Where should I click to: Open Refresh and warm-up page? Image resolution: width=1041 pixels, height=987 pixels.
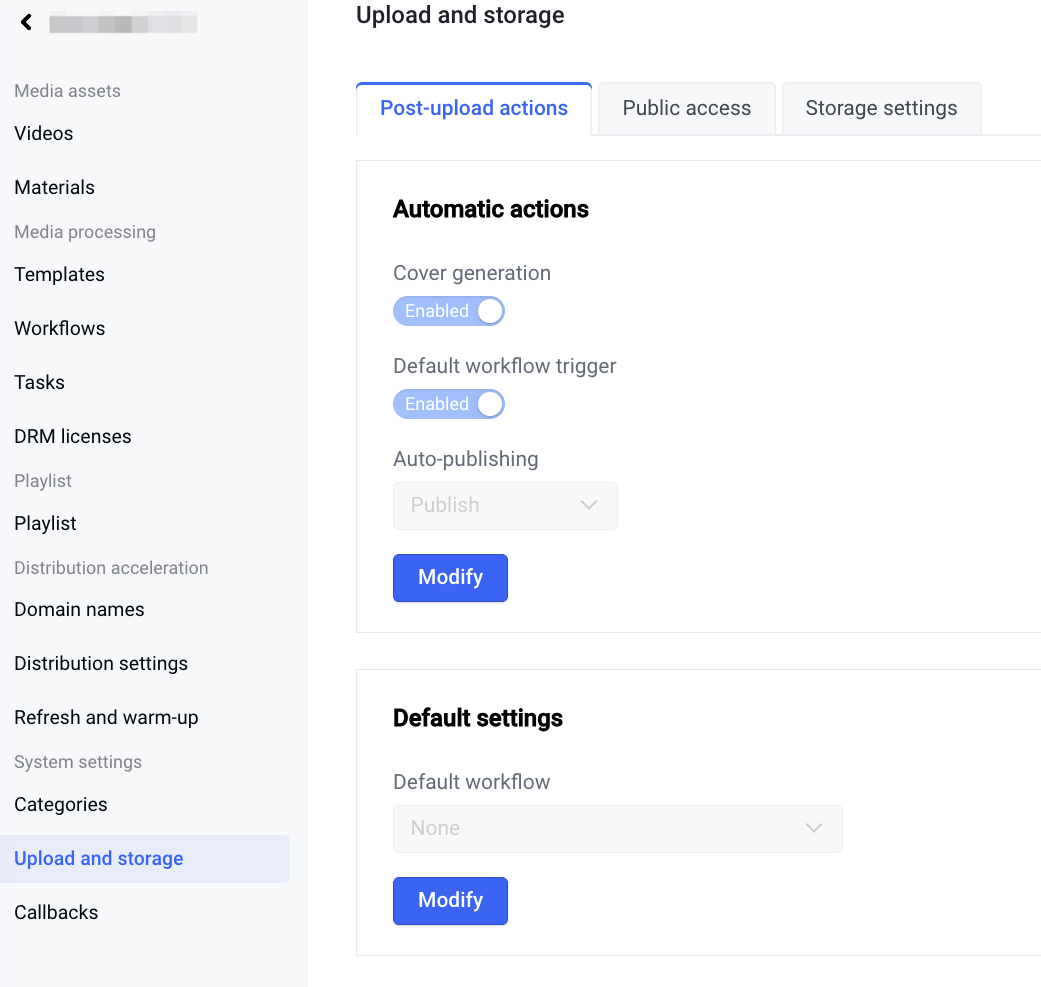(x=107, y=718)
